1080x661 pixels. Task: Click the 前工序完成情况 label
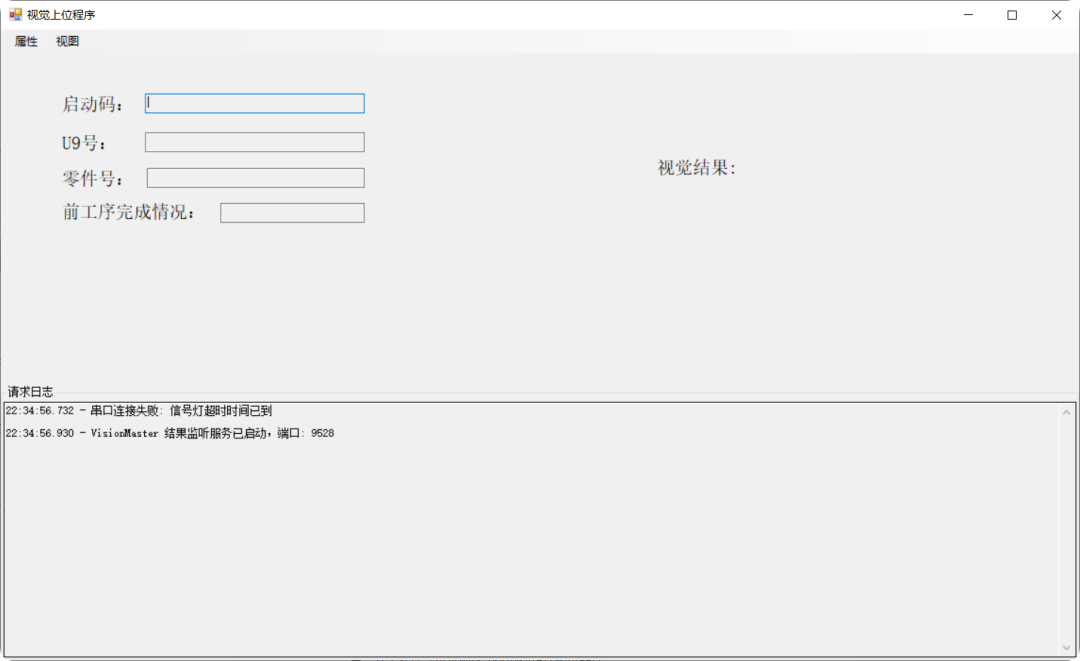click(x=129, y=212)
